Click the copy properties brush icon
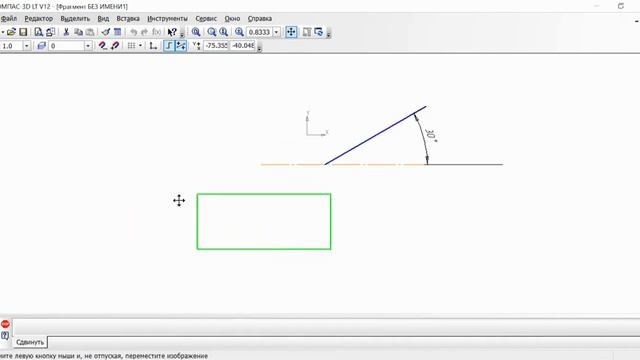The height and width of the screenshot is (360, 640). pyautogui.click(x=106, y=32)
